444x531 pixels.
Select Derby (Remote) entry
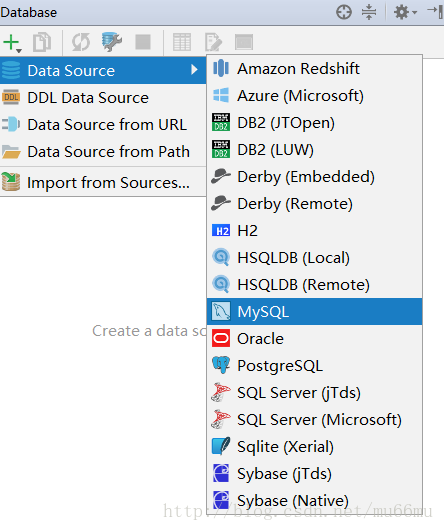tap(315, 204)
